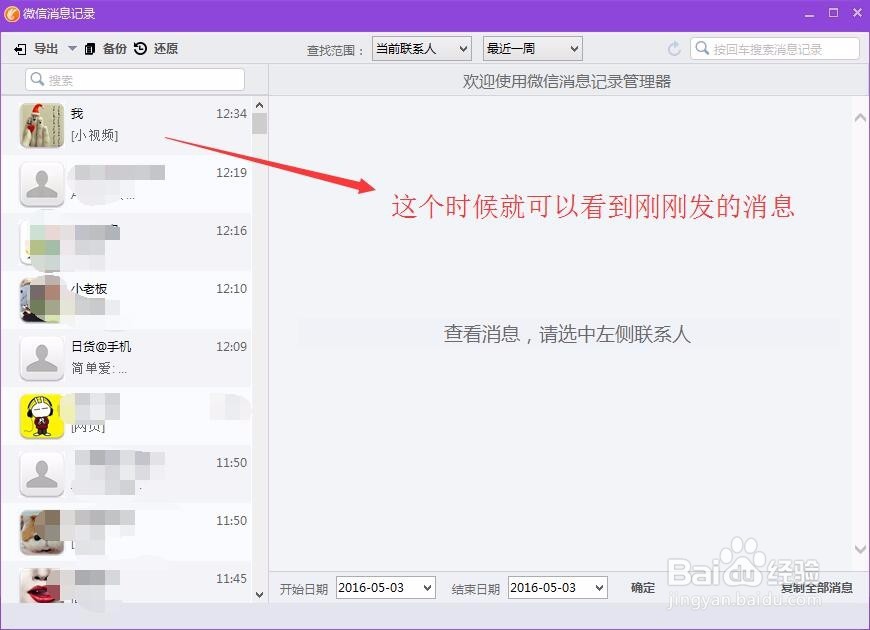The height and width of the screenshot is (630, 870).
Task: Click the 微信消息记录 title bar logo
Action: click(x=11, y=14)
